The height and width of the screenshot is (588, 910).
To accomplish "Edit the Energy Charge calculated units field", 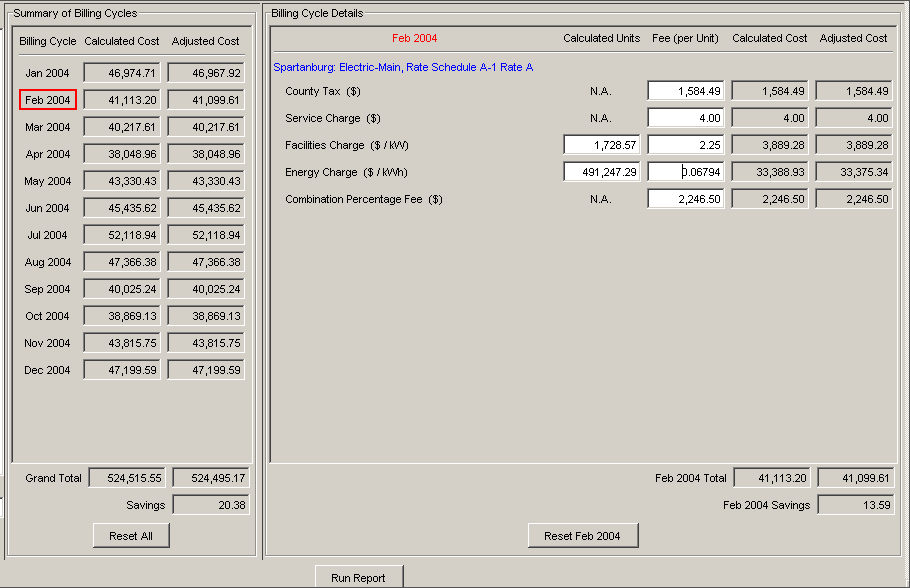I will coord(602,172).
